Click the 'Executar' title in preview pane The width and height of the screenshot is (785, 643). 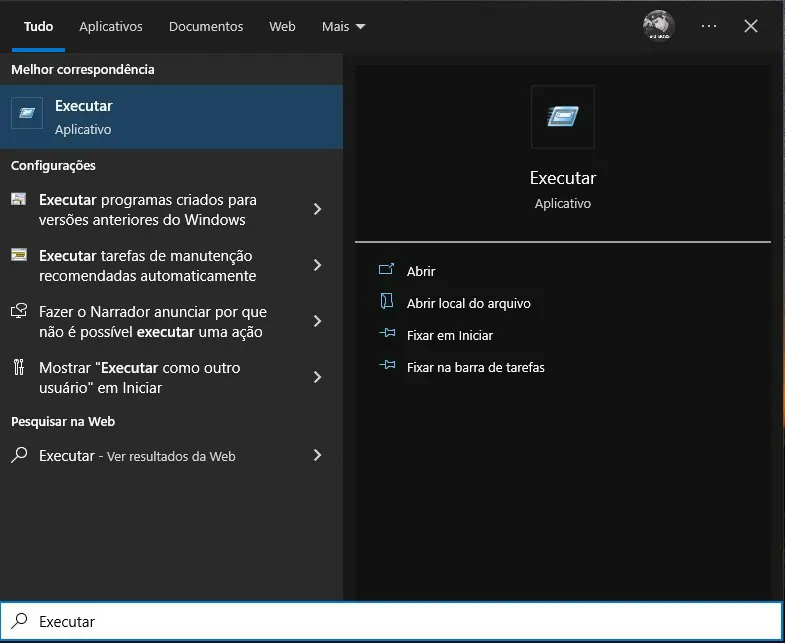[563, 178]
